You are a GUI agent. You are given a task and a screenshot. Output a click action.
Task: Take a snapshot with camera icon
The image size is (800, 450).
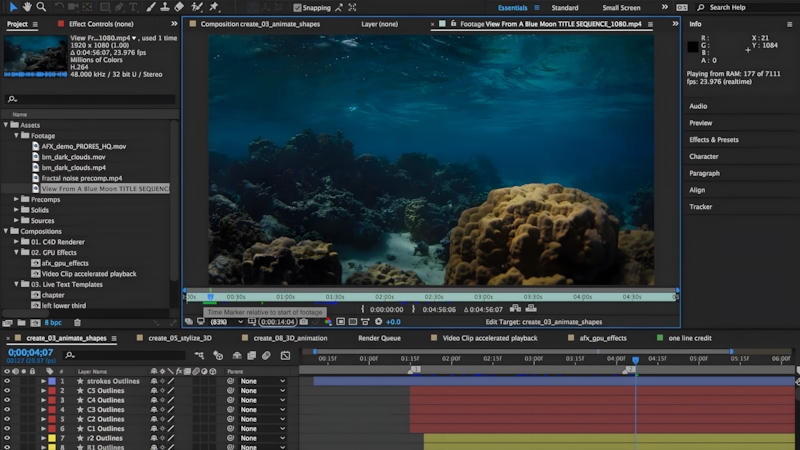click(x=304, y=322)
